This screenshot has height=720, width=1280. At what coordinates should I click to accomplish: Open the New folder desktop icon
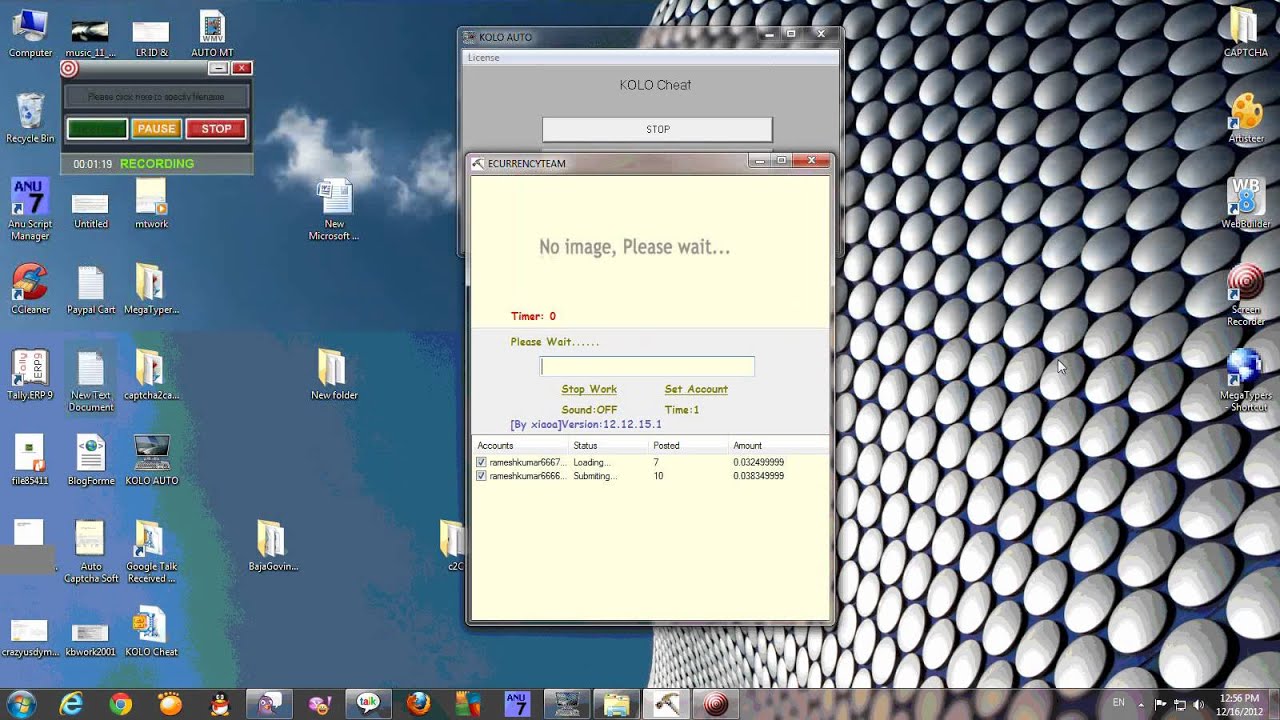[x=334, y=374]
